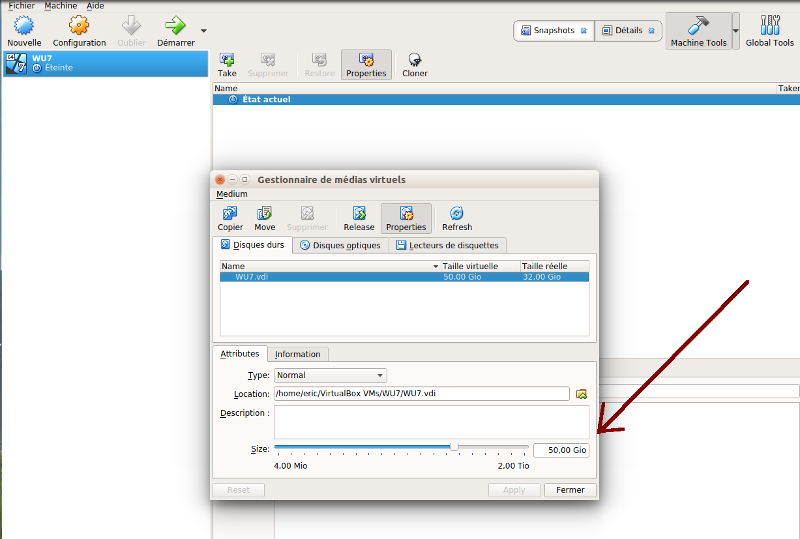Toggle Properties in the media manager toolbar
800x539 pixels.
tap(406, 214)
